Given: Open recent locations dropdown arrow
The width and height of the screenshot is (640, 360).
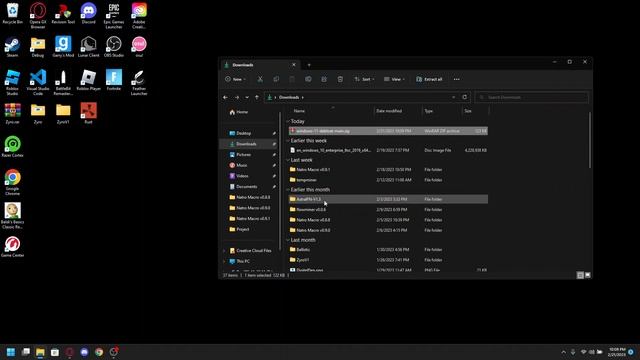Looking at the screenshot, I should coord(247,97).
